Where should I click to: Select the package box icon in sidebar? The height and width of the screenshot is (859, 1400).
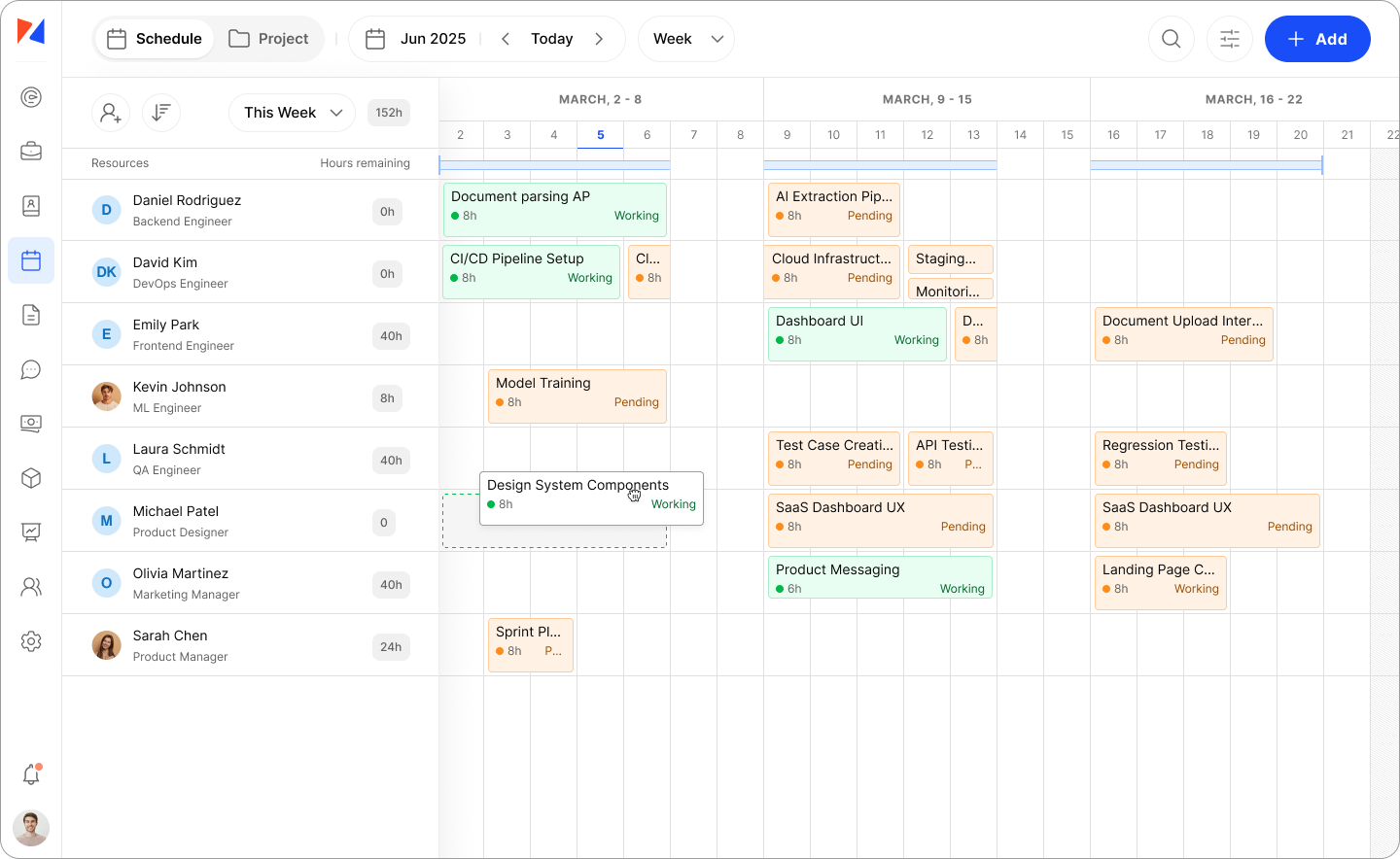point(30,478)
